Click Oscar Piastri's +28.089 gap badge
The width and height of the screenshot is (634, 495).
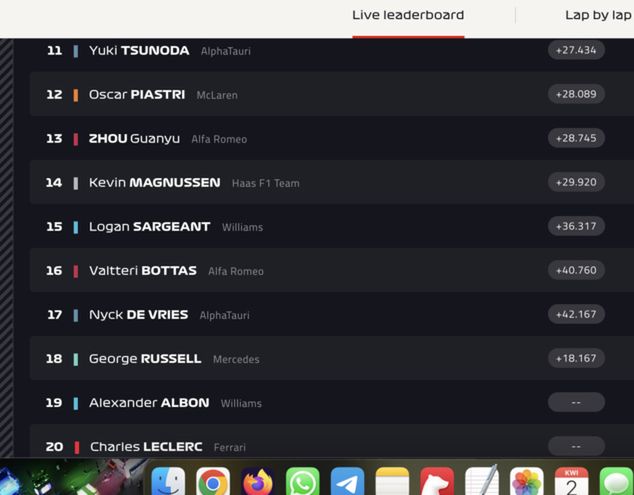(x=576, y=94)
